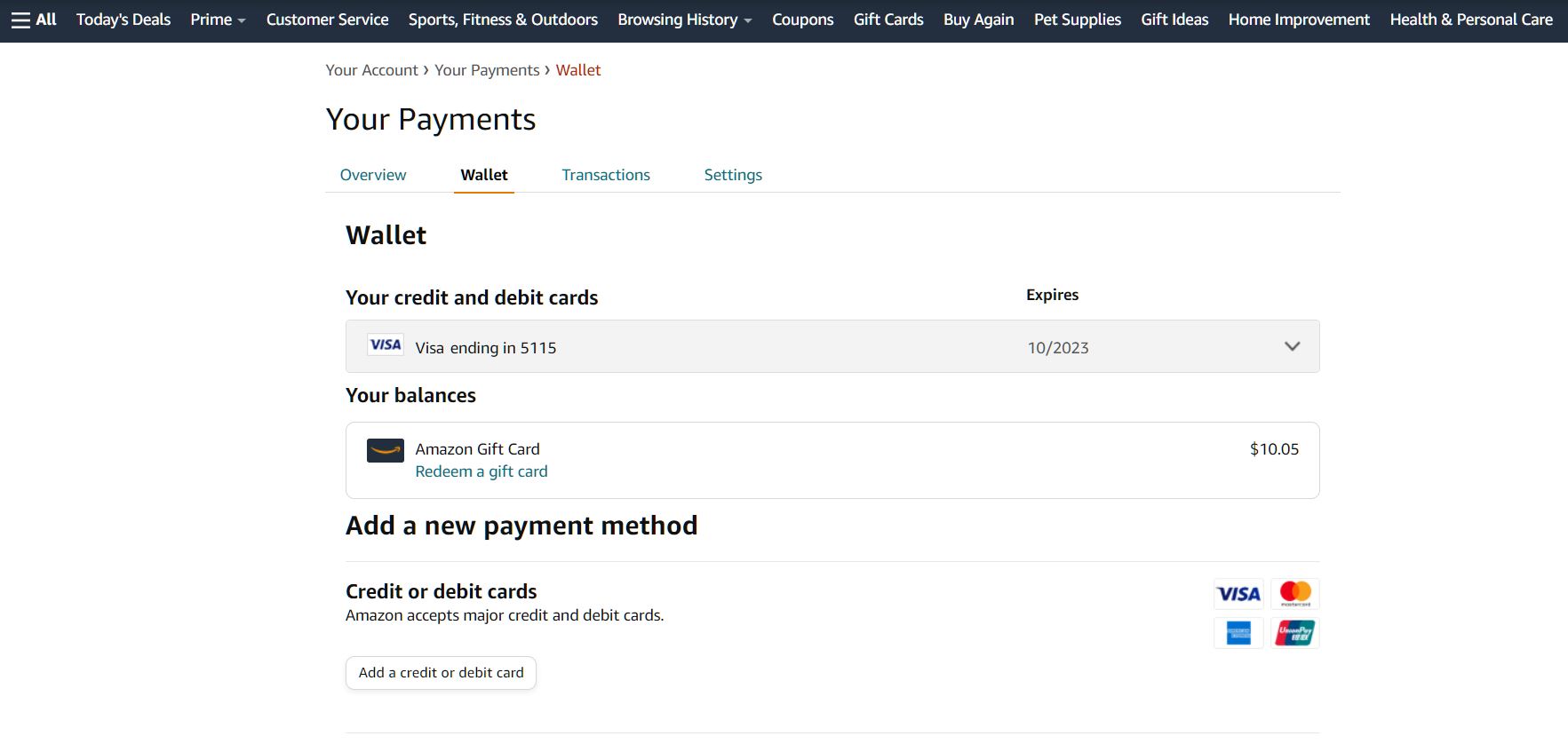Click the Visa logo on saved card
The width and height of the screenshot is (1568, 744).
386,345
